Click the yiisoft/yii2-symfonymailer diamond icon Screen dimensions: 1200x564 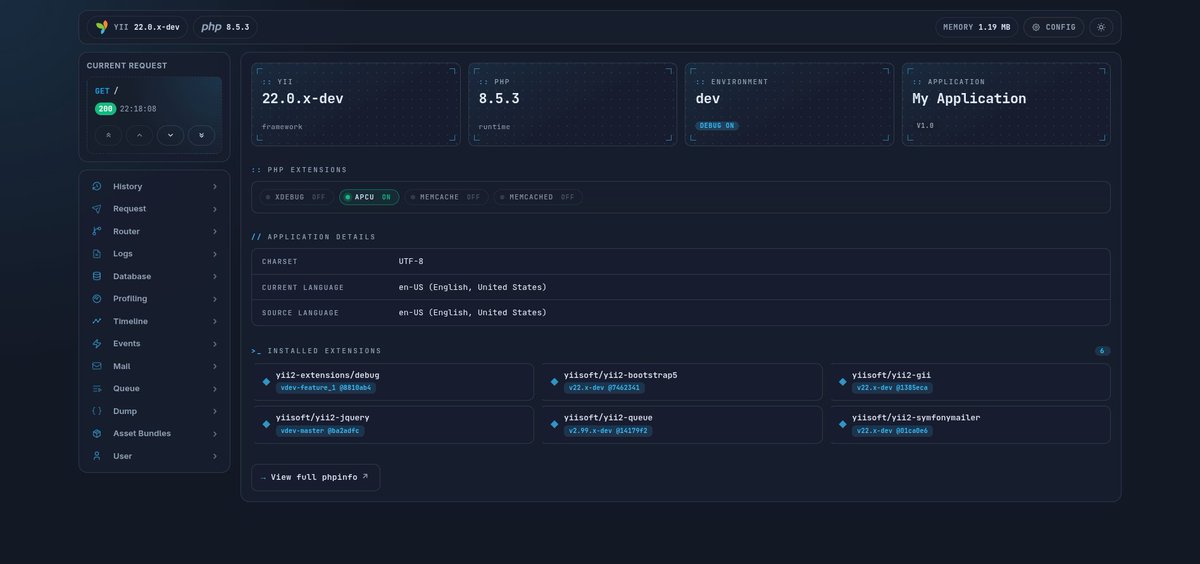point(842,424)
